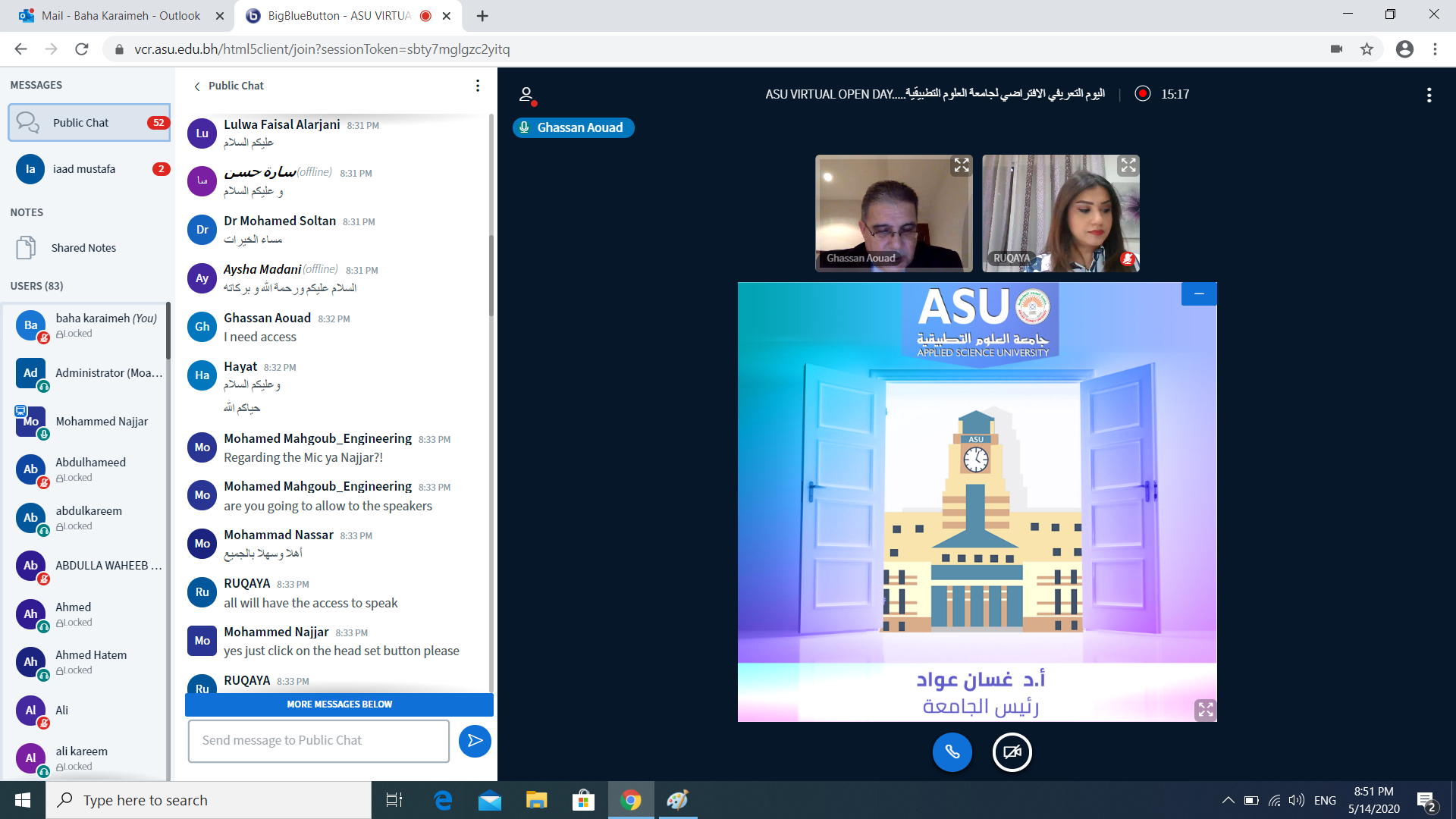Click the camera permission icon in address bar
This screenshot has height=819, width=1456.
point(1336,49)
